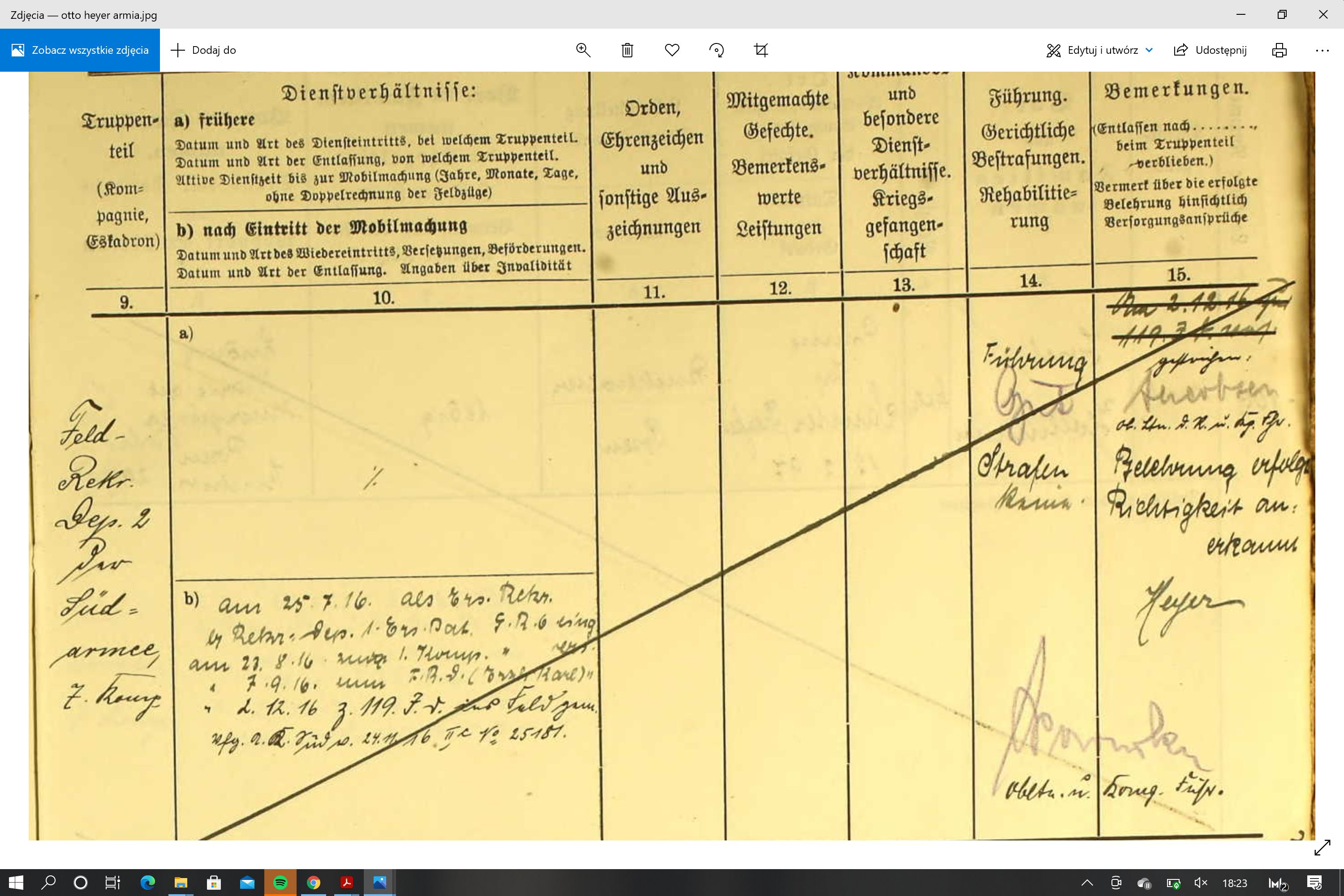1344x896 pixels.
Task: Delete the photo with trash icon
Action: point(628,50)
